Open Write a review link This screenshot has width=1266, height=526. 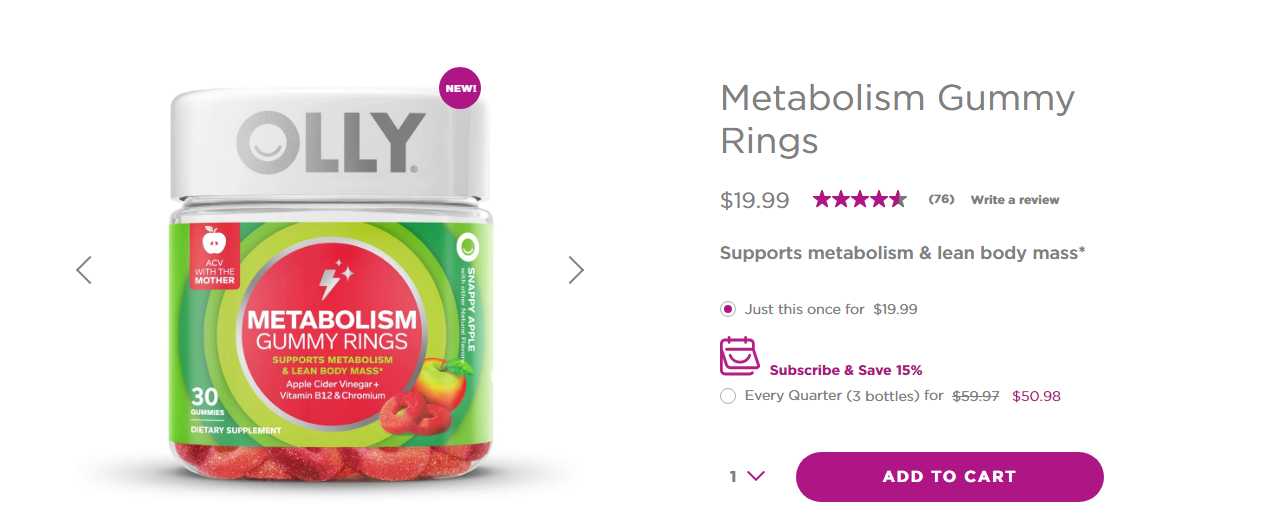[x=1014, y=200]
